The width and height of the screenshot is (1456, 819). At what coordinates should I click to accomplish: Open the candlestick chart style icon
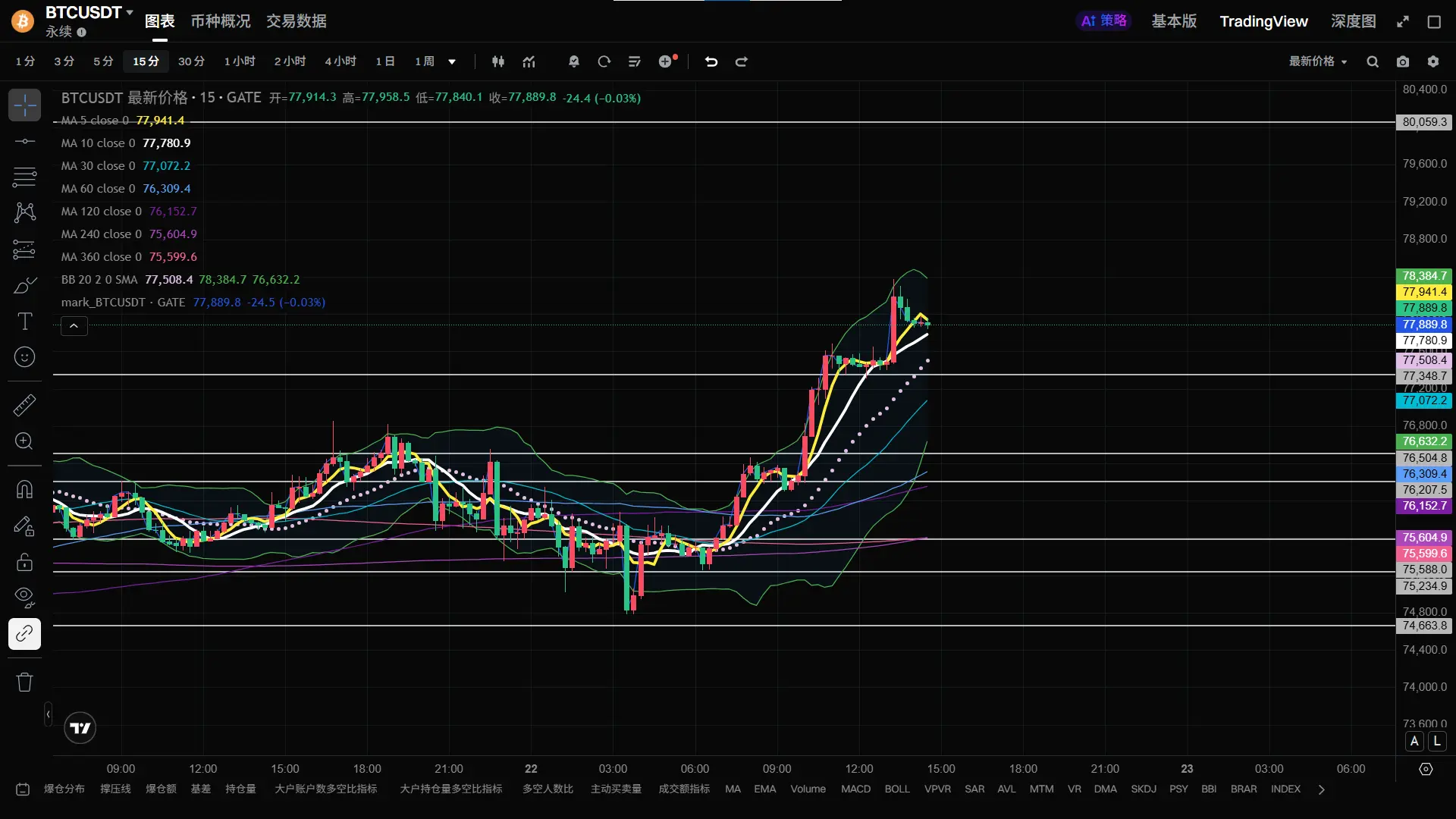498,61
